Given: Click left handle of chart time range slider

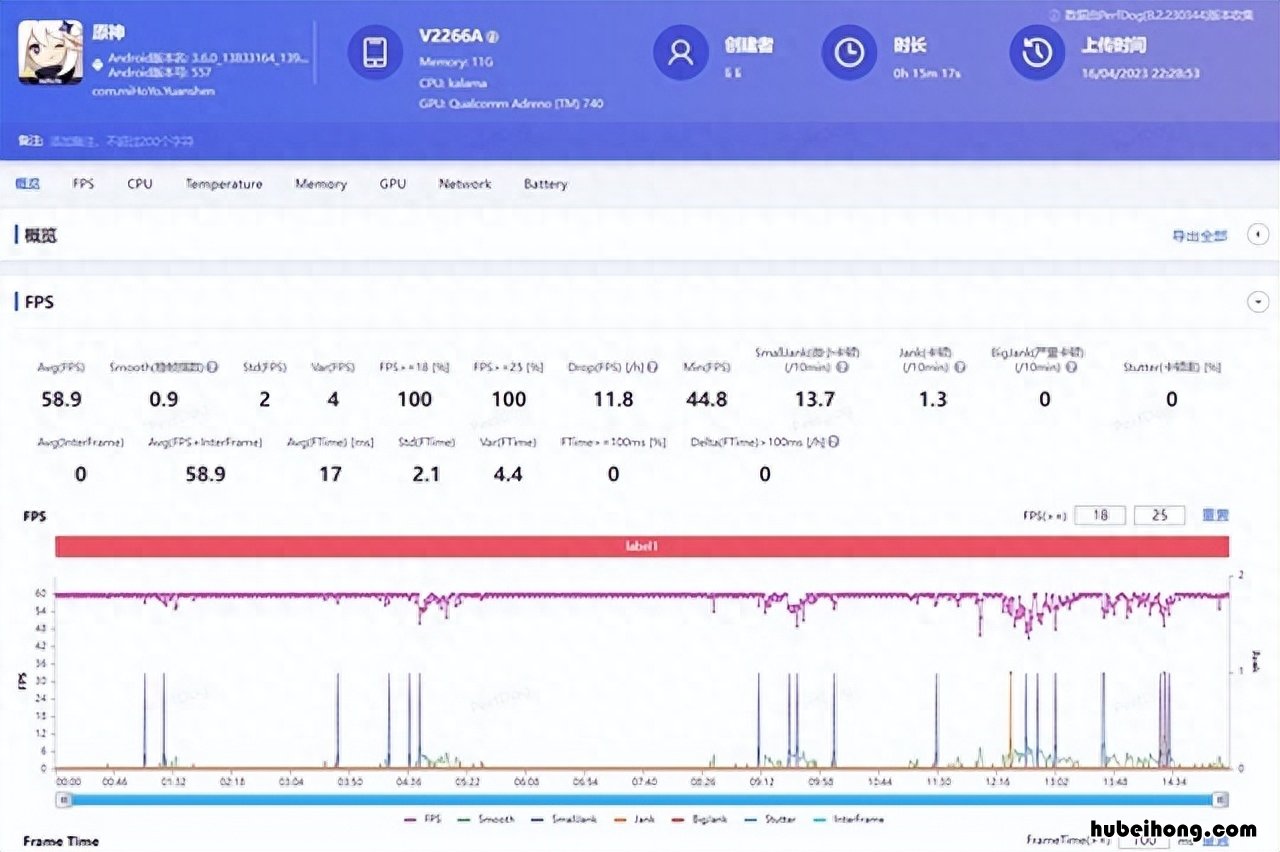Looking at the screenshot, I should [x=64, y=799].
